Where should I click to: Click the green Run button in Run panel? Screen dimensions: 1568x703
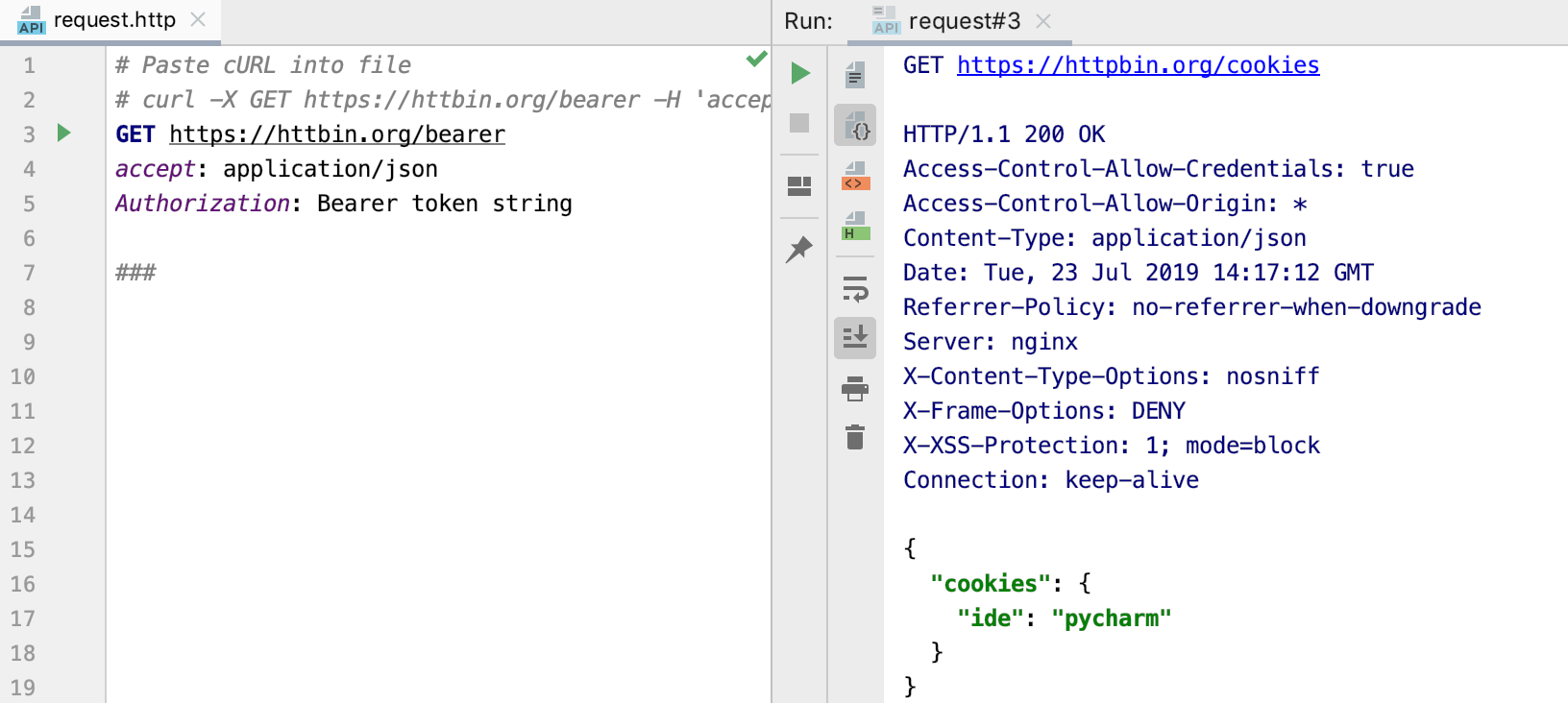click(x=799, y=73)
